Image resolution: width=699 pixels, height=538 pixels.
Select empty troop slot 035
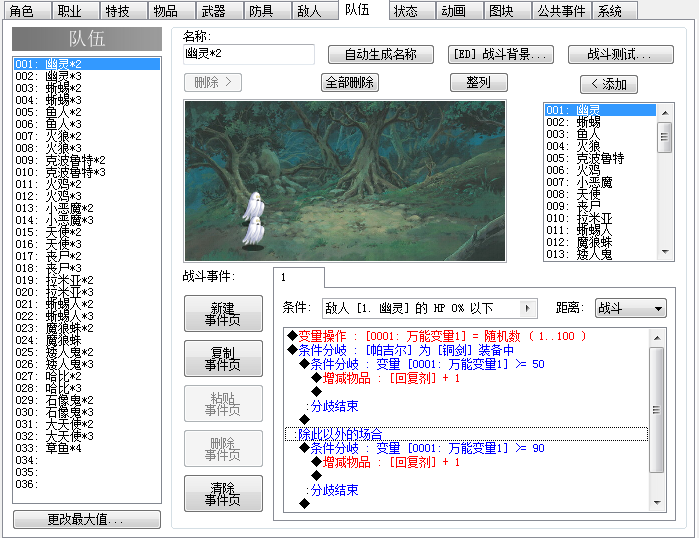pos(87,472)
